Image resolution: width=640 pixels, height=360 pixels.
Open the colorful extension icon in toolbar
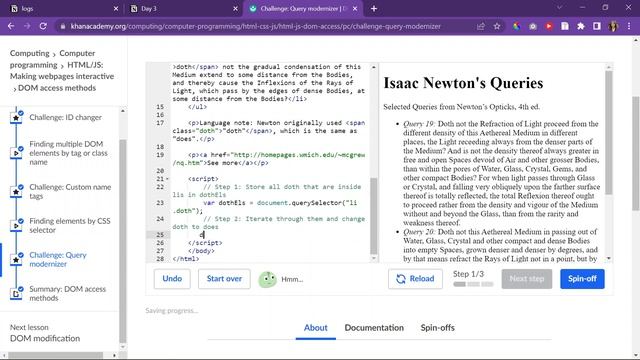point(517,26)
